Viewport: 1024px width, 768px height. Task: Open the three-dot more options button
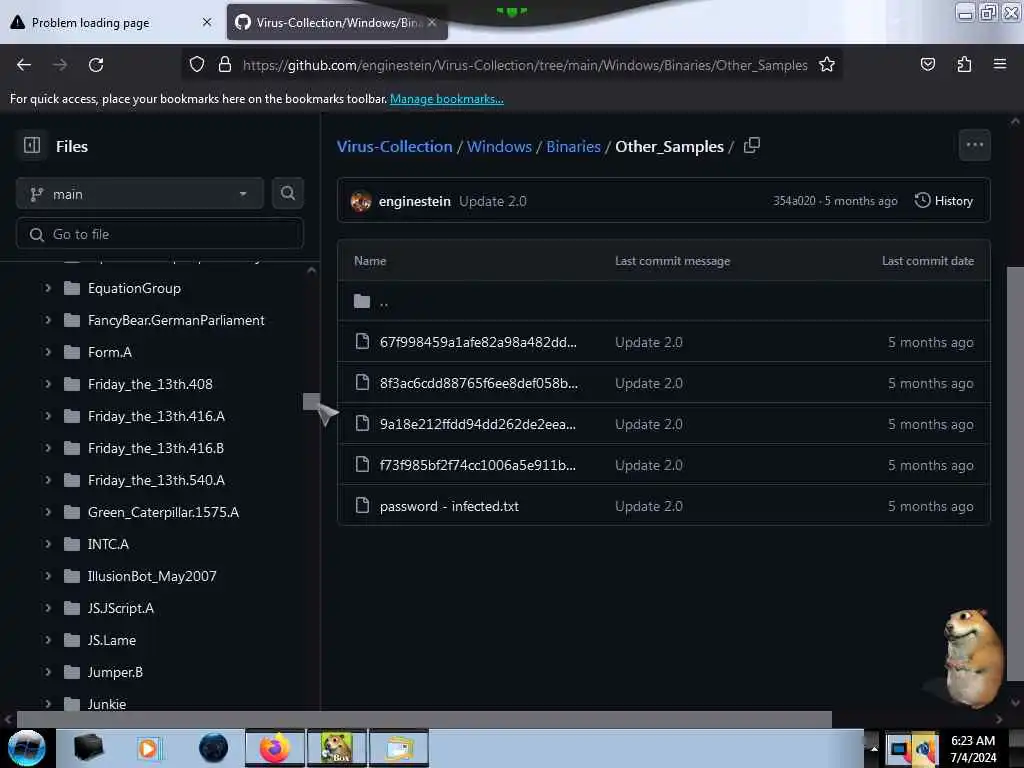coord(974,145)
